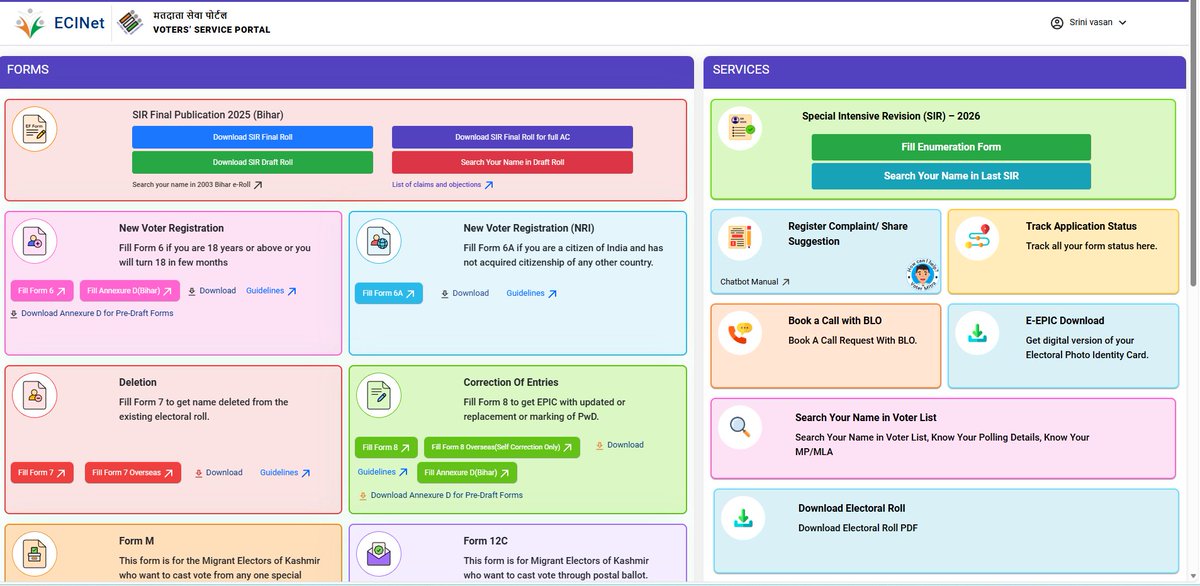This screenshot has width=1200, height=586.
Task: Open Guidelines link for NRI registration
Action: [531, 293]
